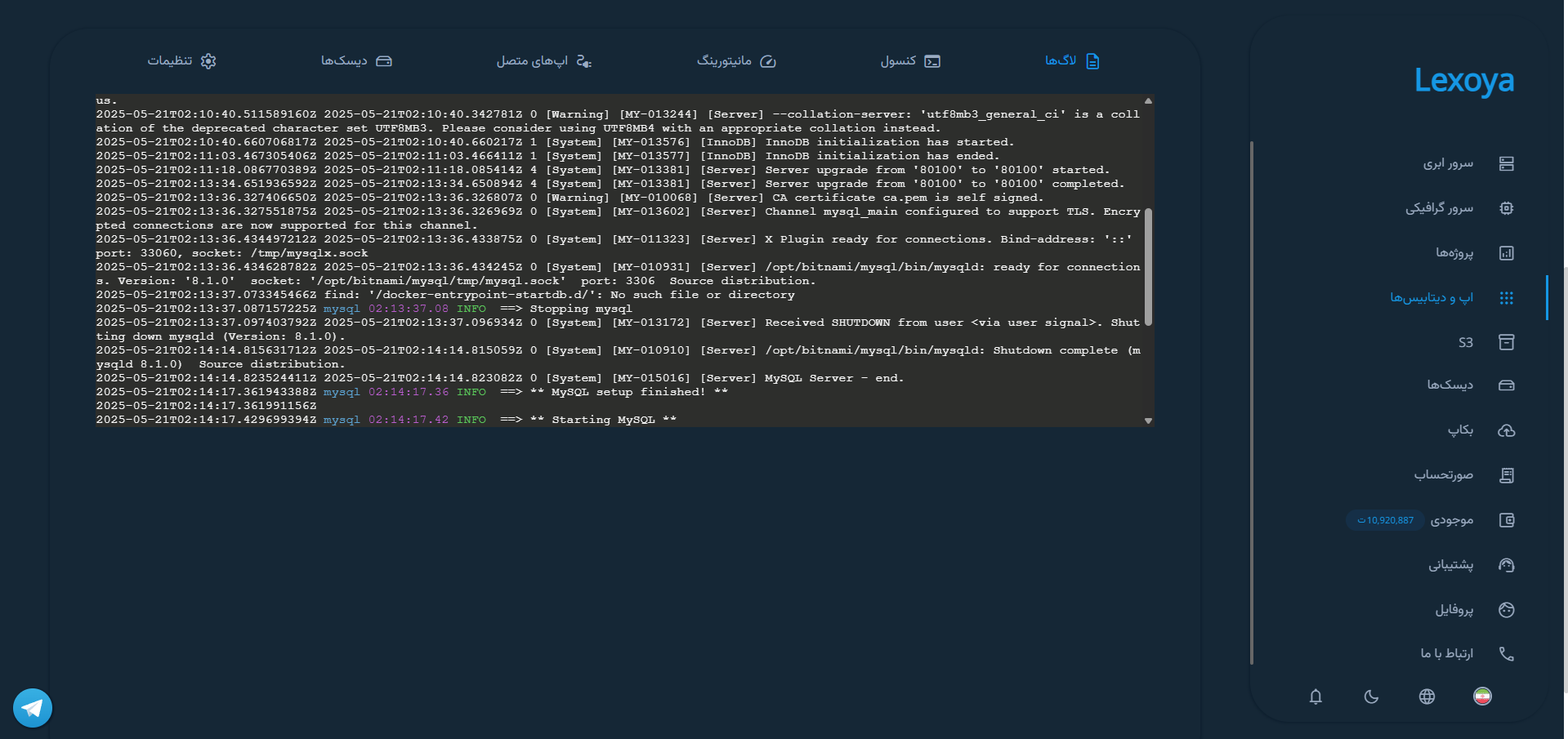Select the Iran flag icon
1568x739 pixels.
coord(1482,696)
